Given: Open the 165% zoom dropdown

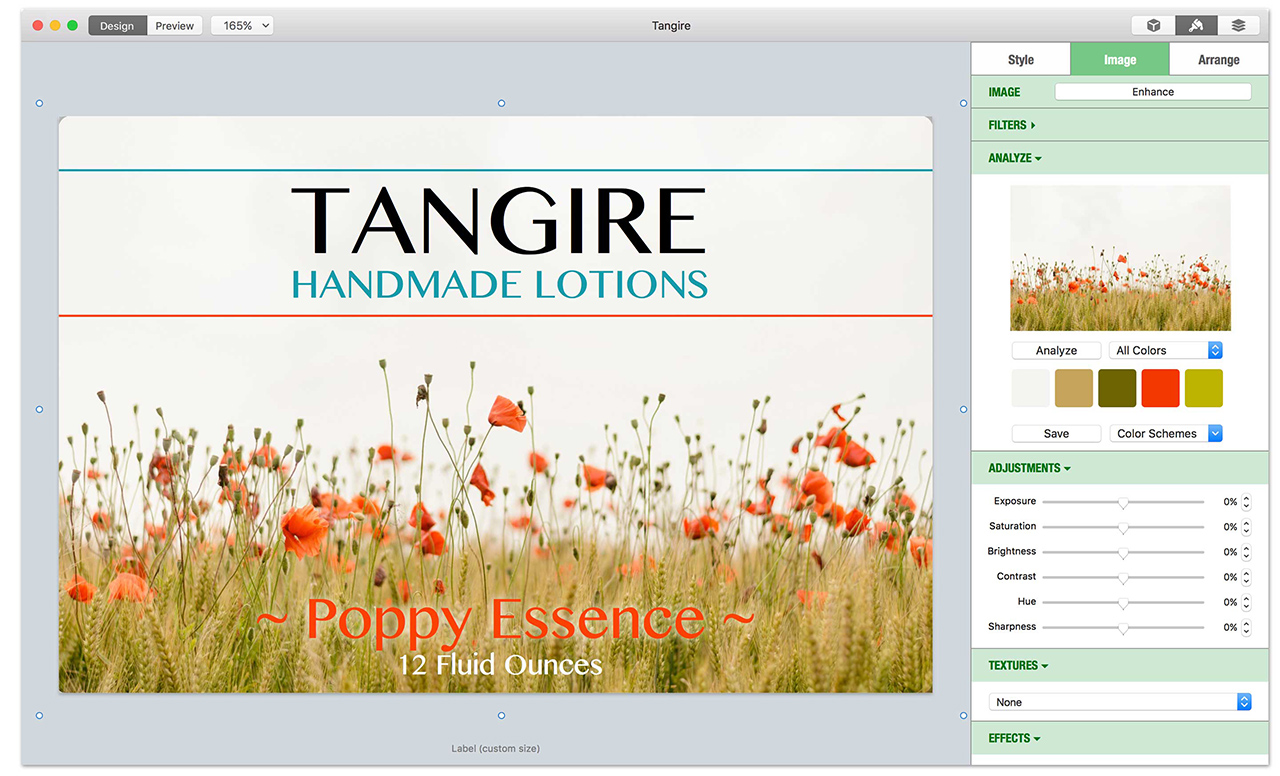Looking at the screenshot, I should coord(242,26).
